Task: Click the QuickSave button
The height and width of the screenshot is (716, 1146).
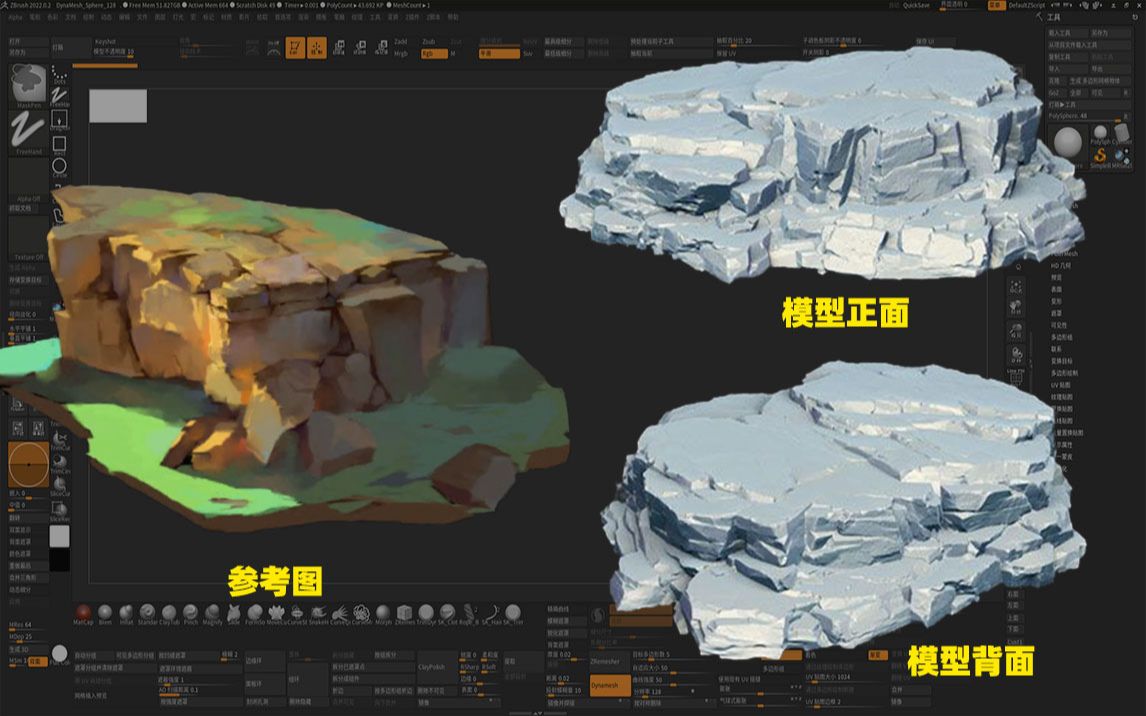Action: point(916,5)
